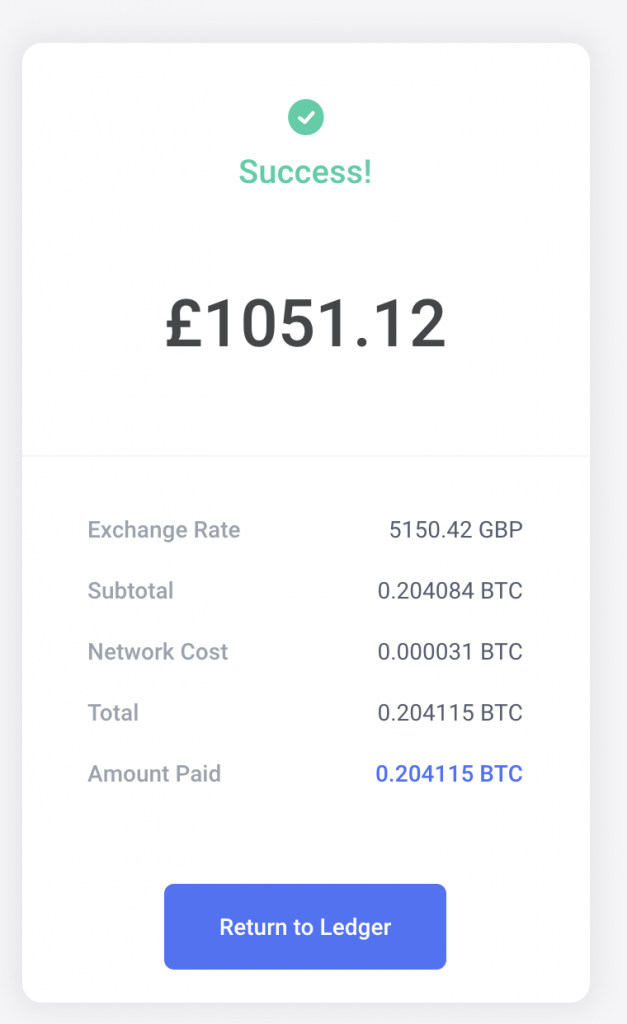Click the pound sign in the amount

[186, 325]
